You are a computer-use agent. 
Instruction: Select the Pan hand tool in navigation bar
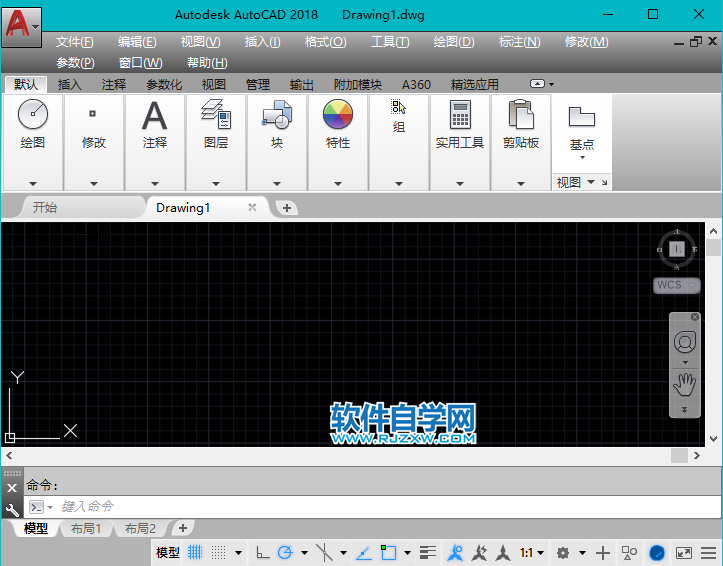click(x=685, y=383)
